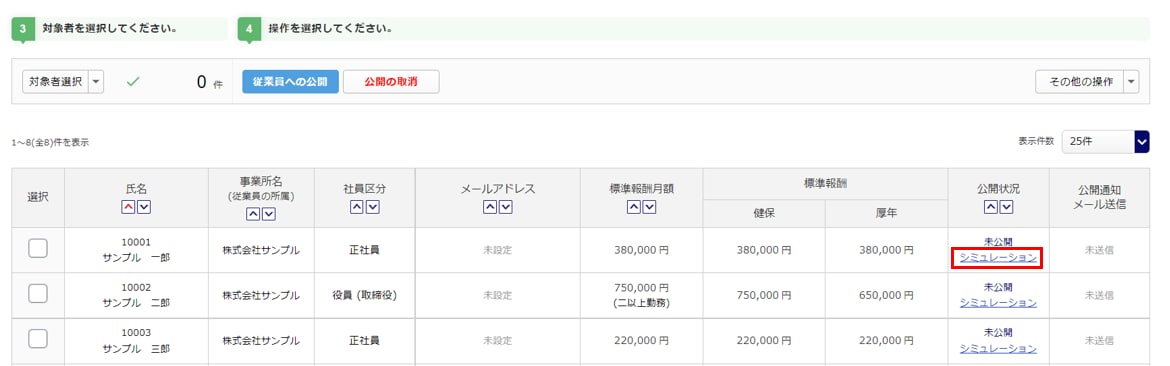Sort 社員区分 column descending arrow
This screenshot has width=1170, height=366.
coord(372,206)
